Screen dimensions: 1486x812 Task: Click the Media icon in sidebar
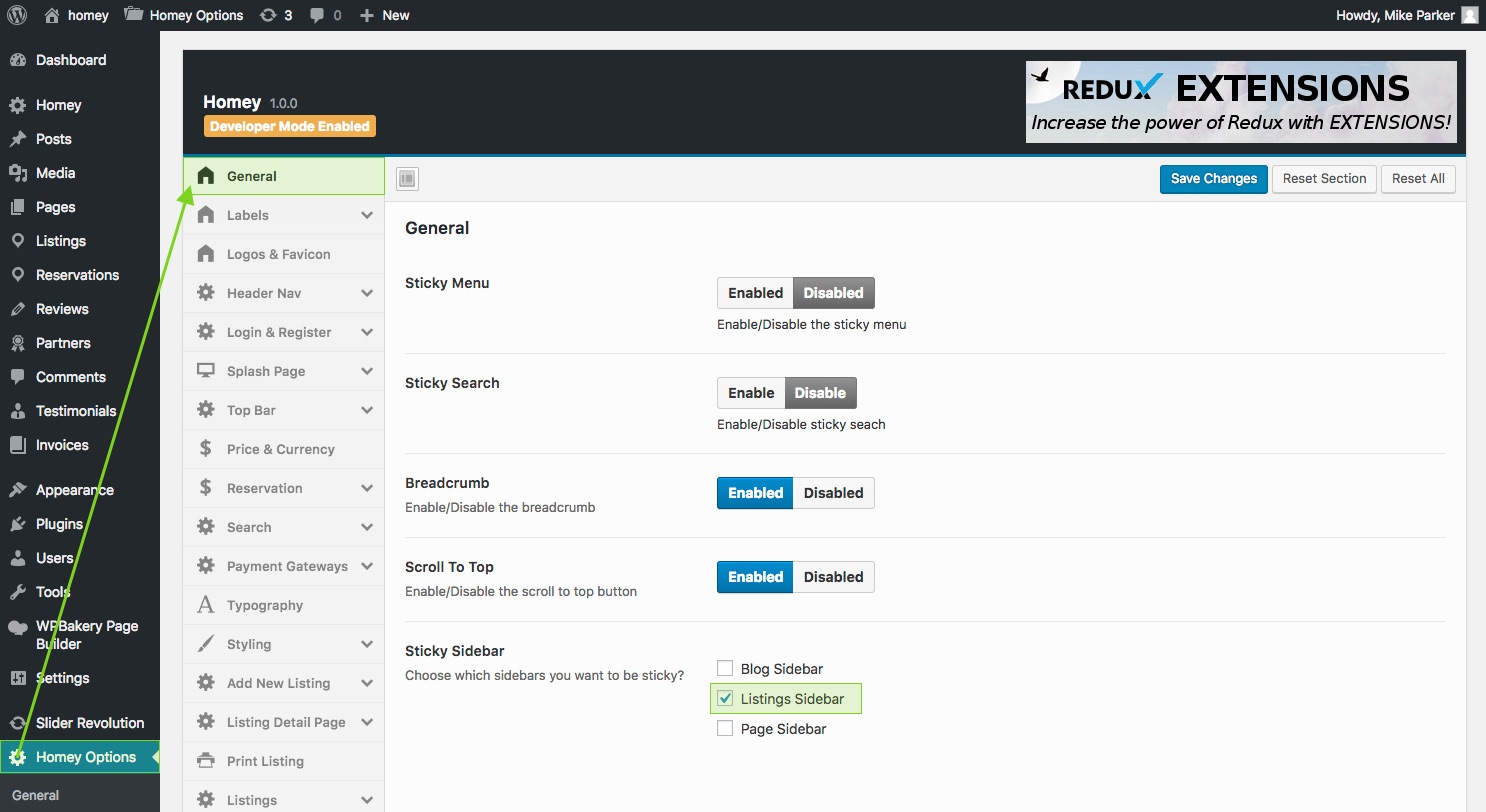point(17,173)
